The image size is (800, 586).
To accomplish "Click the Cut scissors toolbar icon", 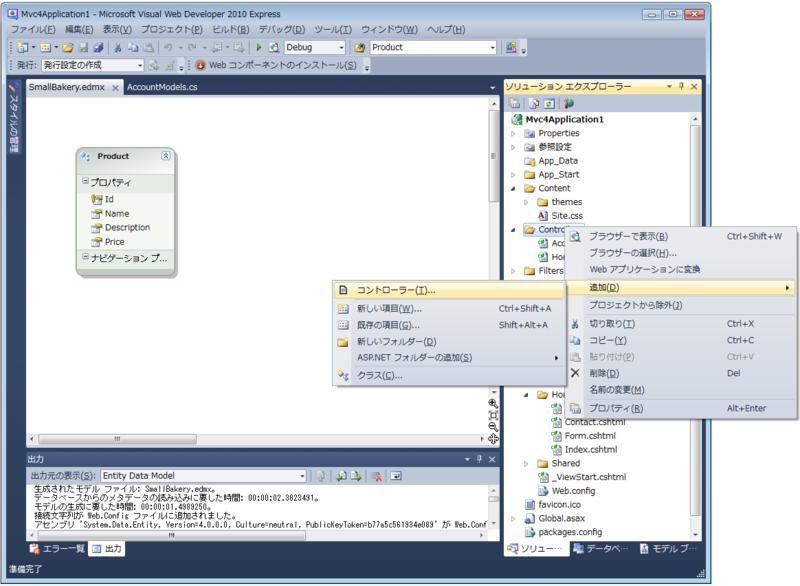I will point(118,47).
